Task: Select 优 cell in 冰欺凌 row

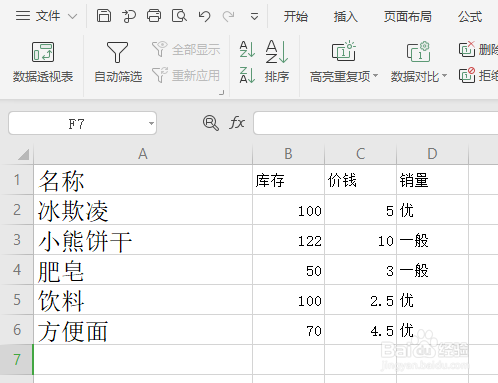Action: pos(432,210)
